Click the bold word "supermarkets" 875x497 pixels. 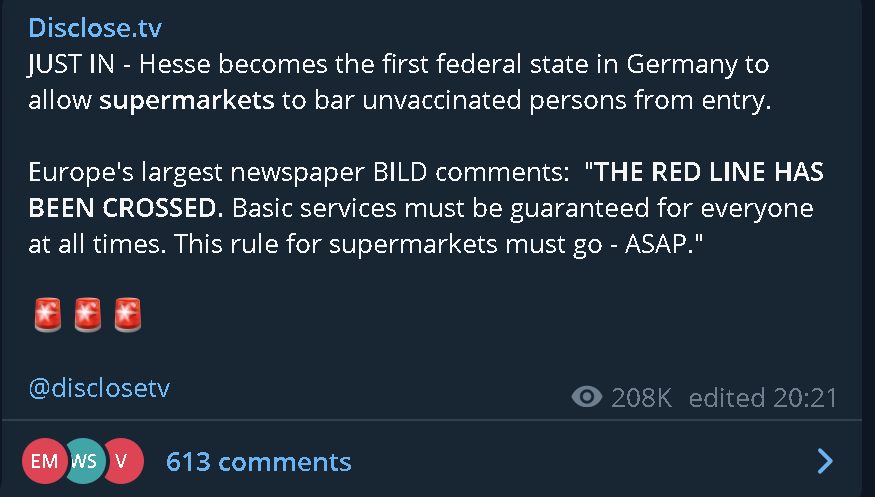(186, 103)
